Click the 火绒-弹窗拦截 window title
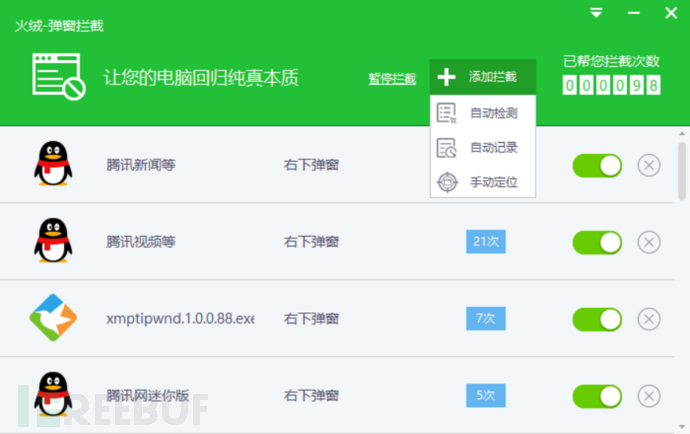Screen dimensions: 690x434 (59, 26)
